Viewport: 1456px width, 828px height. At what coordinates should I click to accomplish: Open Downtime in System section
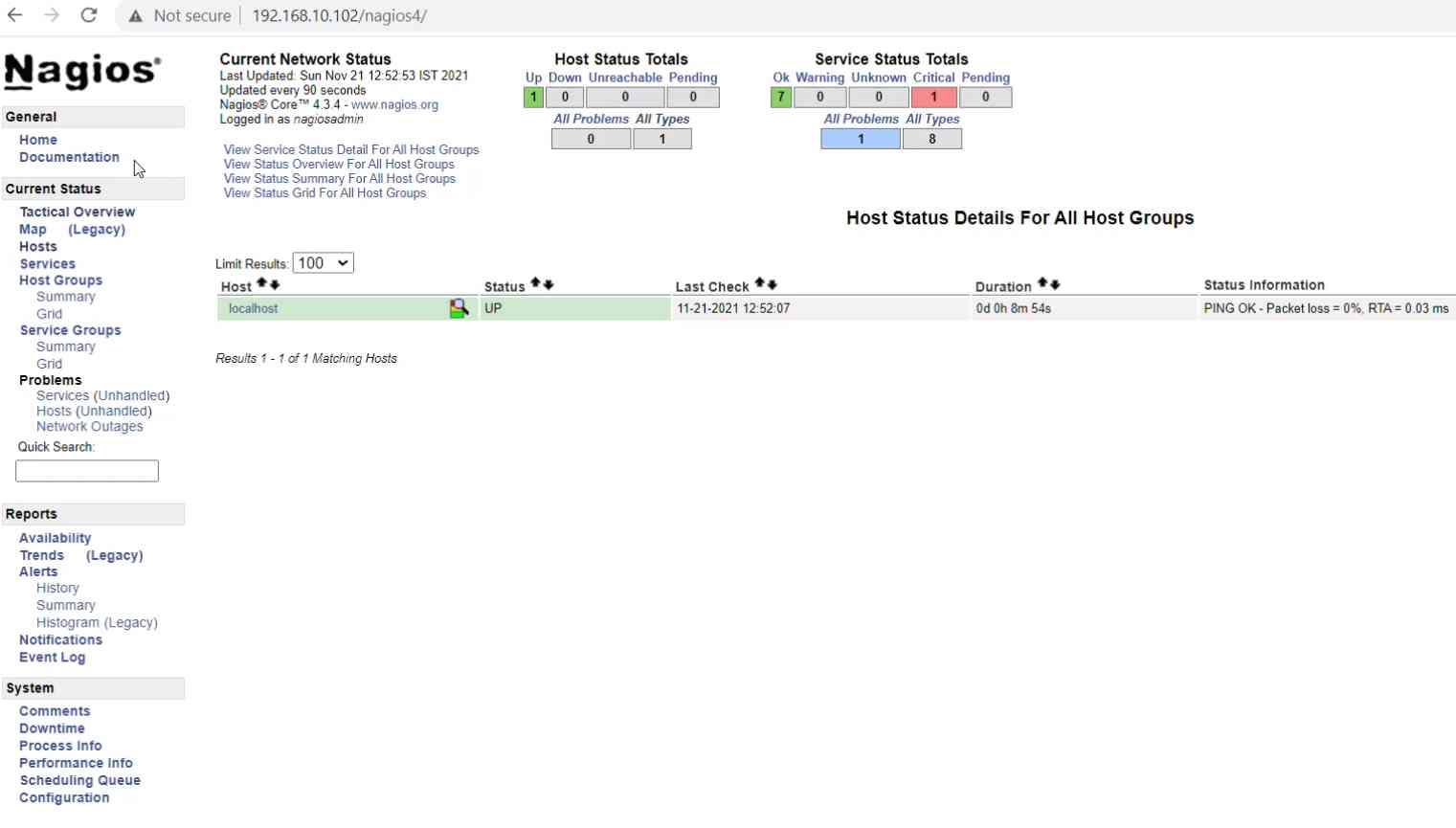(x=52, y=728)
